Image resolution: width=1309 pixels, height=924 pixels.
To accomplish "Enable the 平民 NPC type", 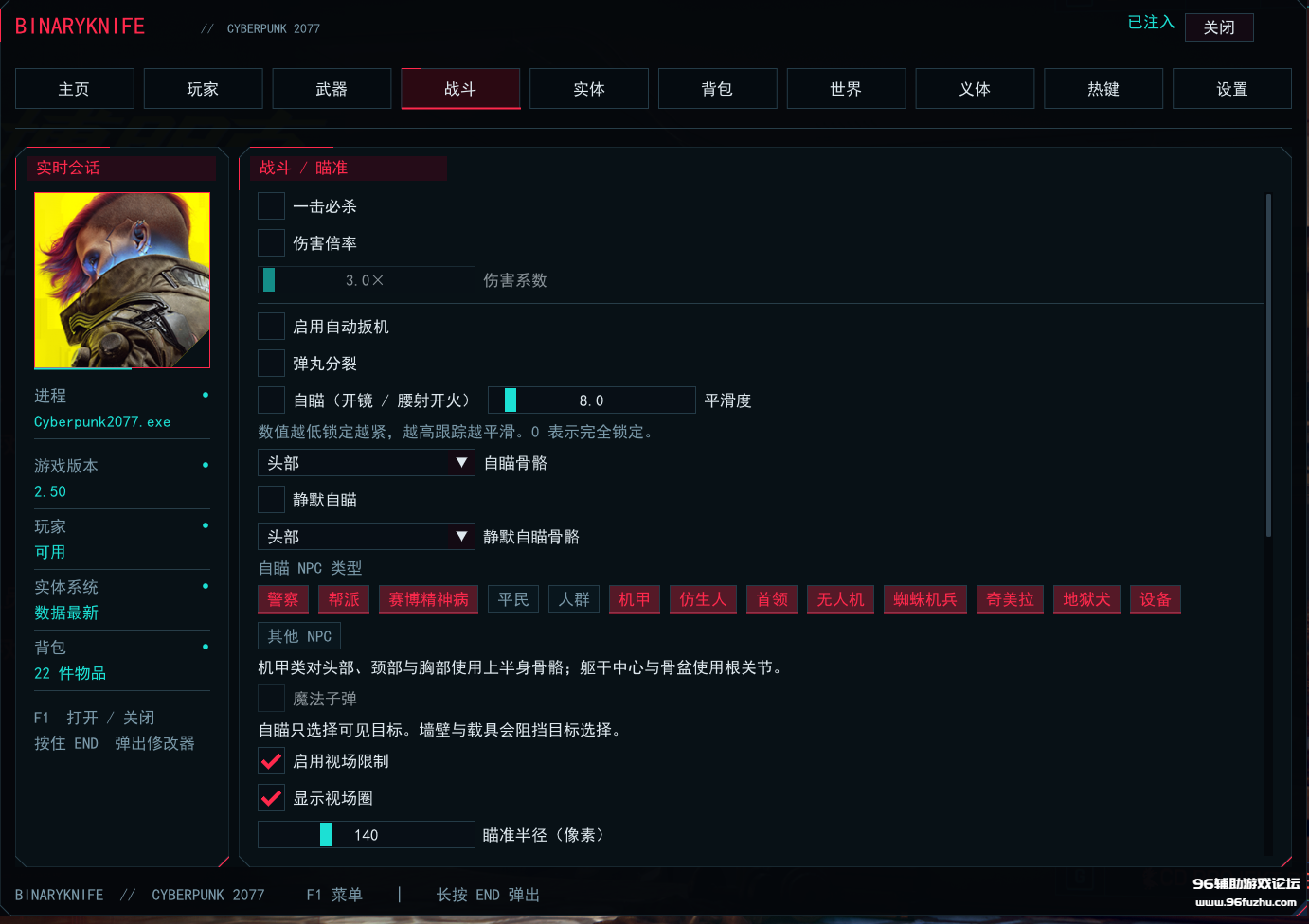I will [513, 599].
